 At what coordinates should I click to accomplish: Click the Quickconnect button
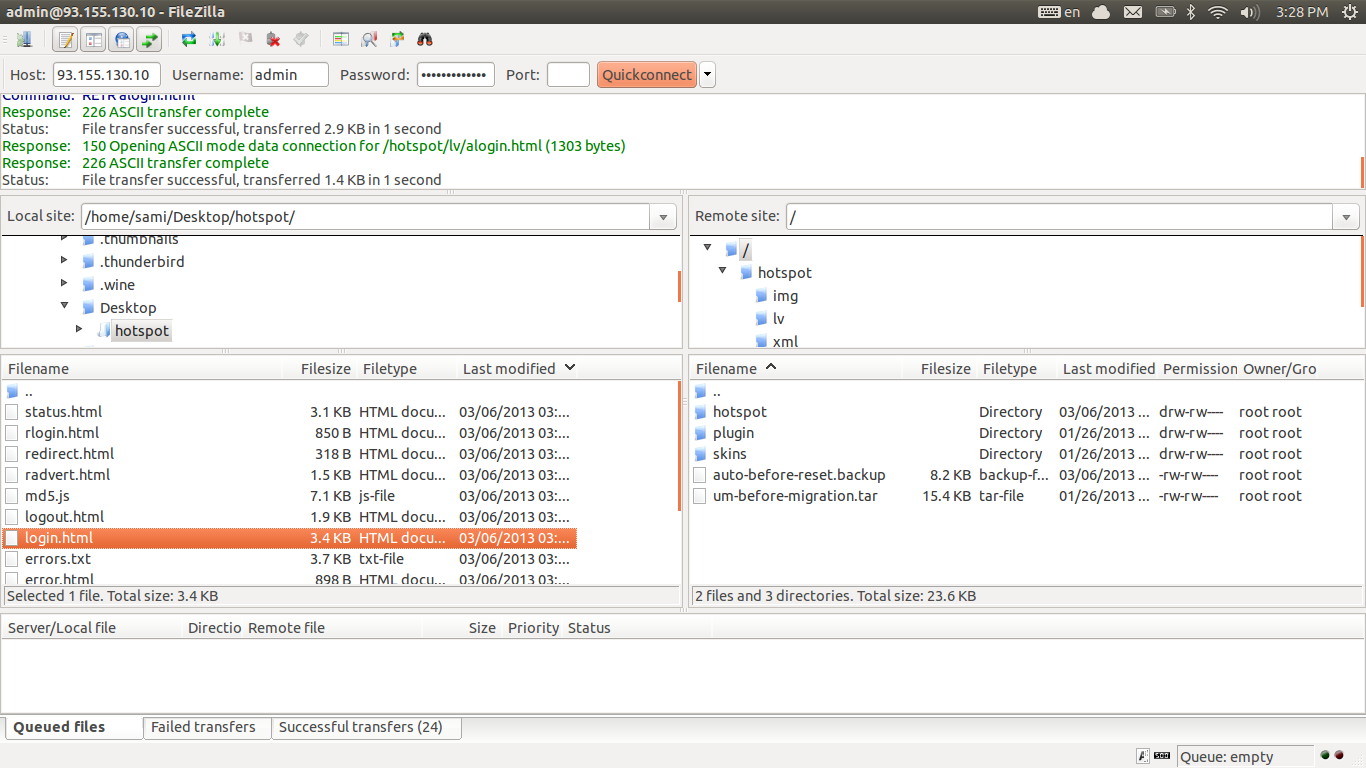pyautogui.click(x=647, y=75)
